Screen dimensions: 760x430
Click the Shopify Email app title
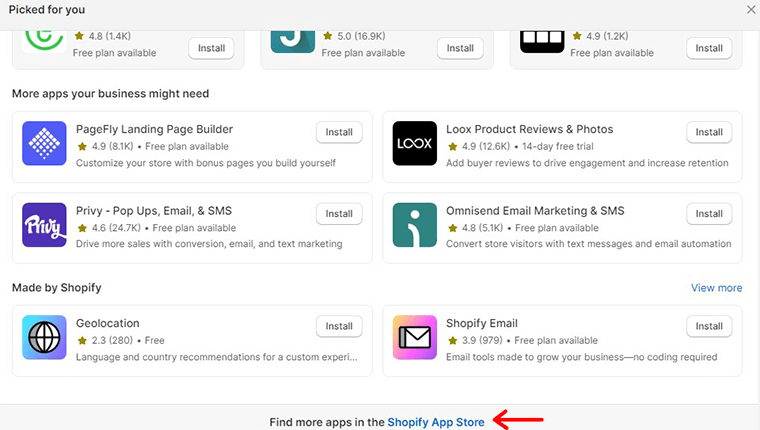482,323
